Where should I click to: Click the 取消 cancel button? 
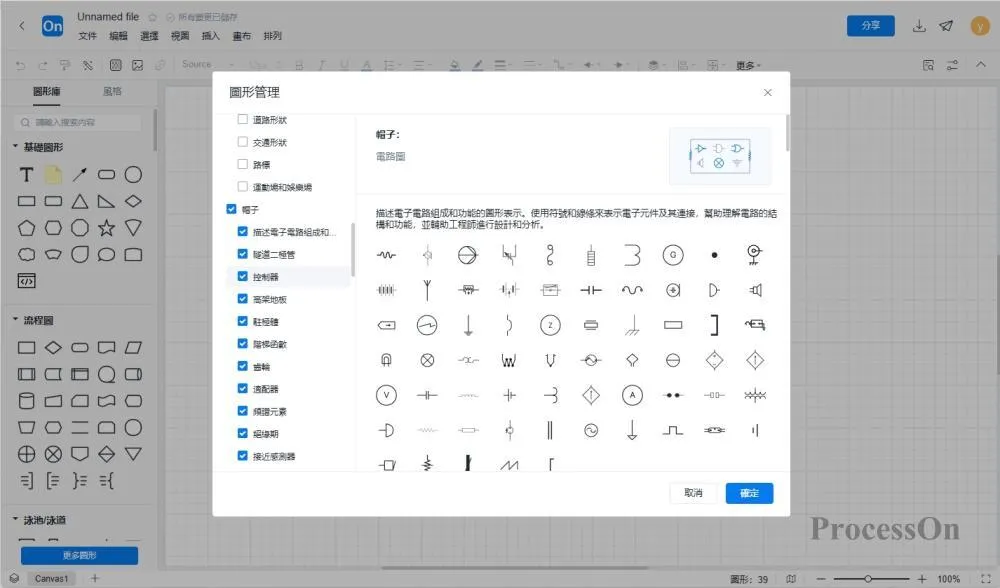click(693, 493)
